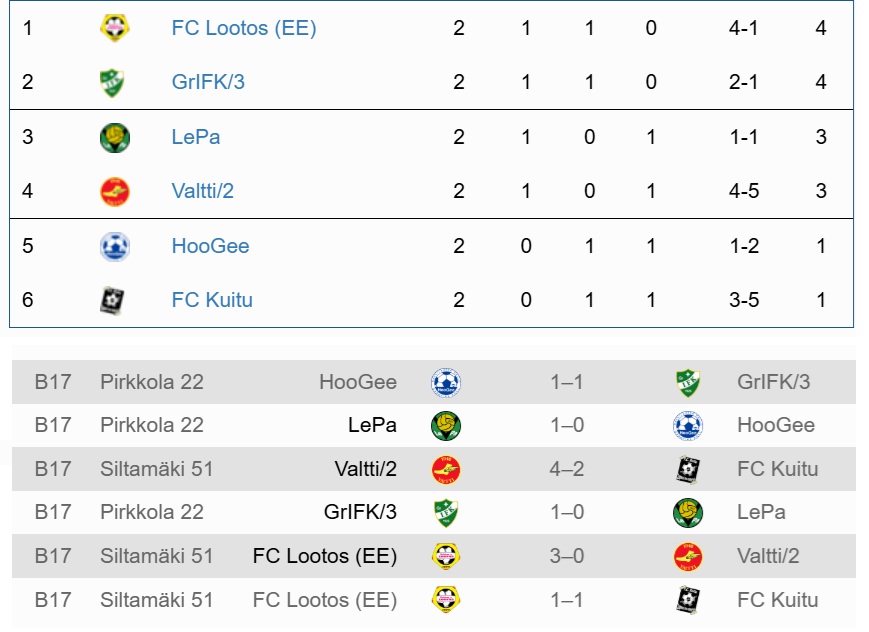
Task: Select the 3–0 FC Lootos vs Valtti/2 score
Action: 566,556
